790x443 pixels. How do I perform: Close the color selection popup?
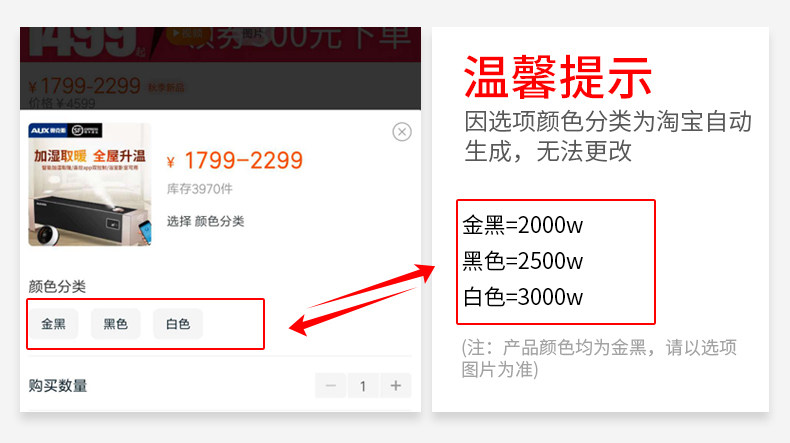(x=402, y=132)
